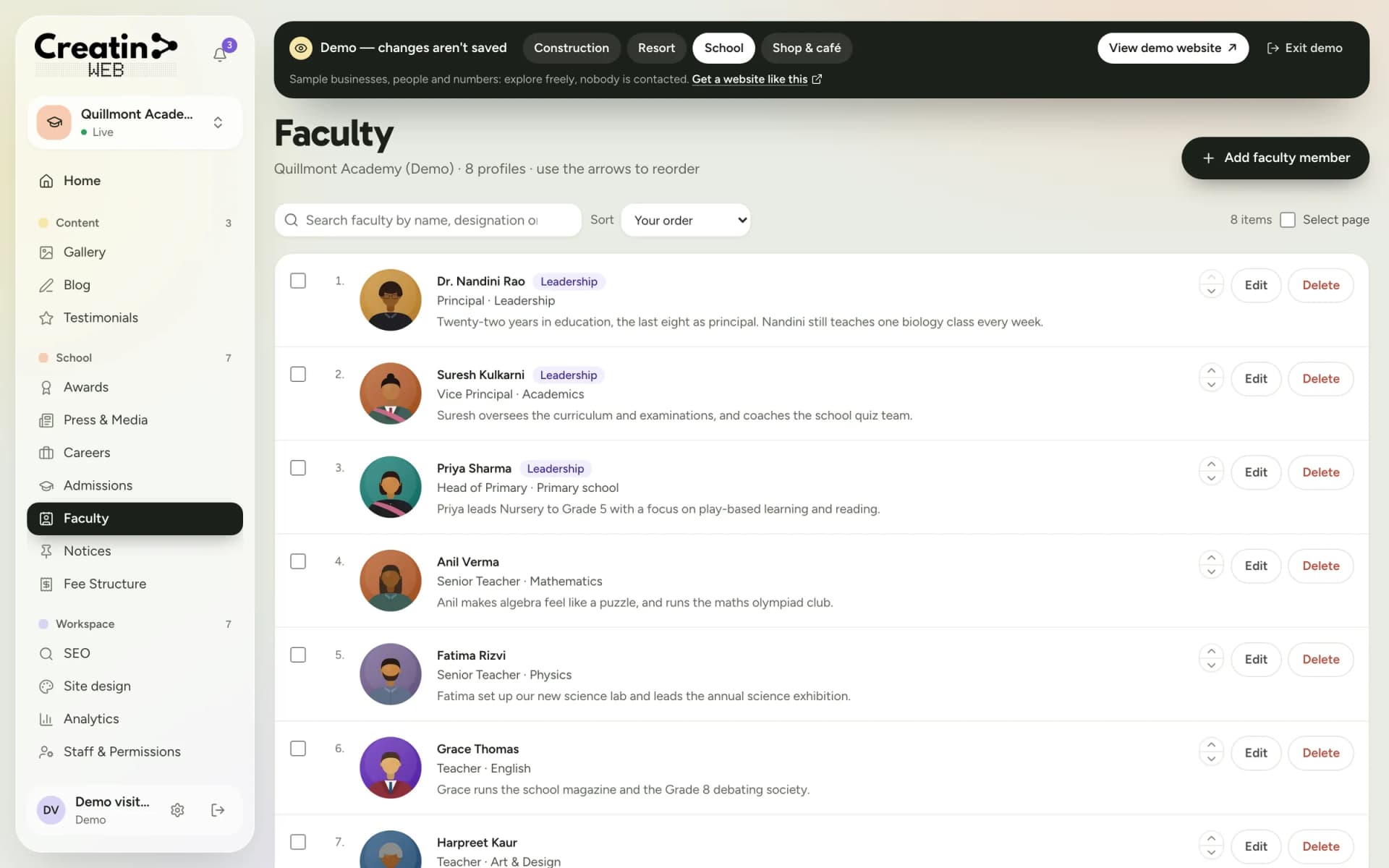
Task: Tick the checkbox for Dr. Nandini Rao
Action: coord(298,281)
